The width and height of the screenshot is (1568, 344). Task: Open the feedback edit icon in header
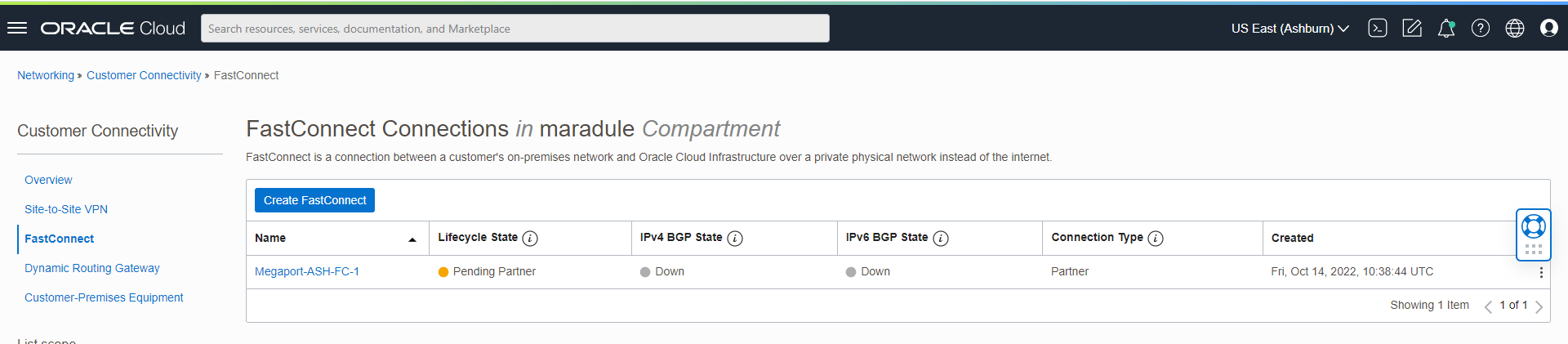pyautogui.click(x=1411, y=29)
